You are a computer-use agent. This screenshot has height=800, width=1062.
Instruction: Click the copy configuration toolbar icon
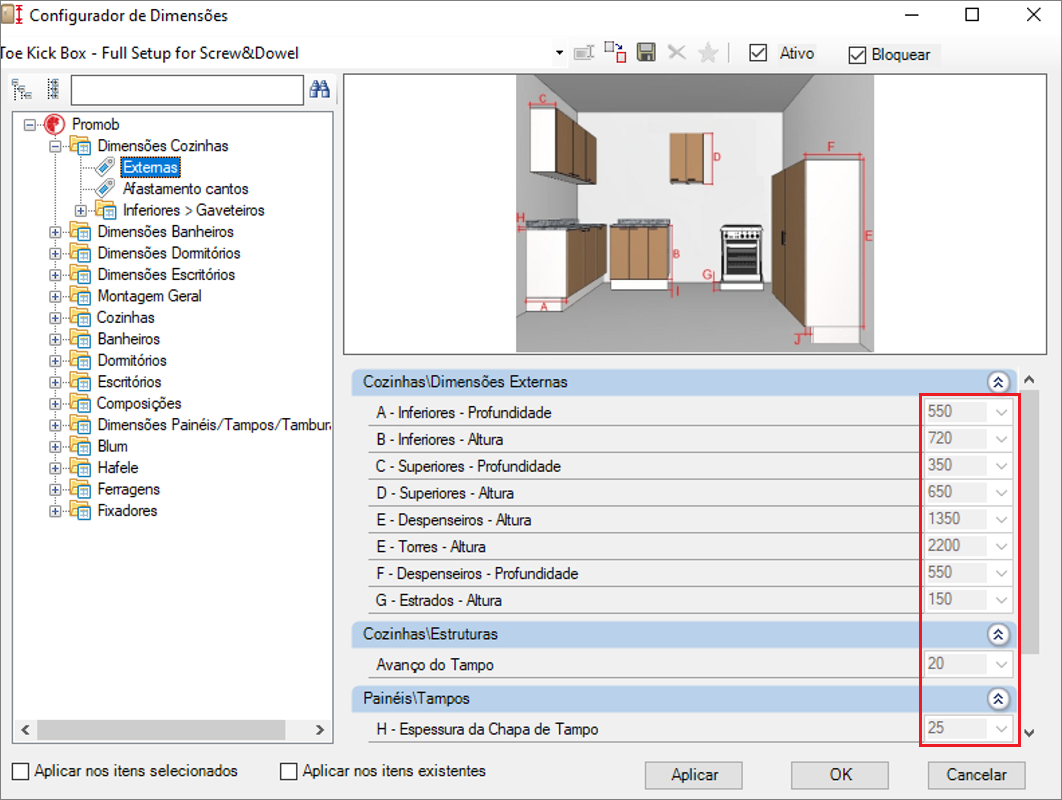click(x=615, y=53)
